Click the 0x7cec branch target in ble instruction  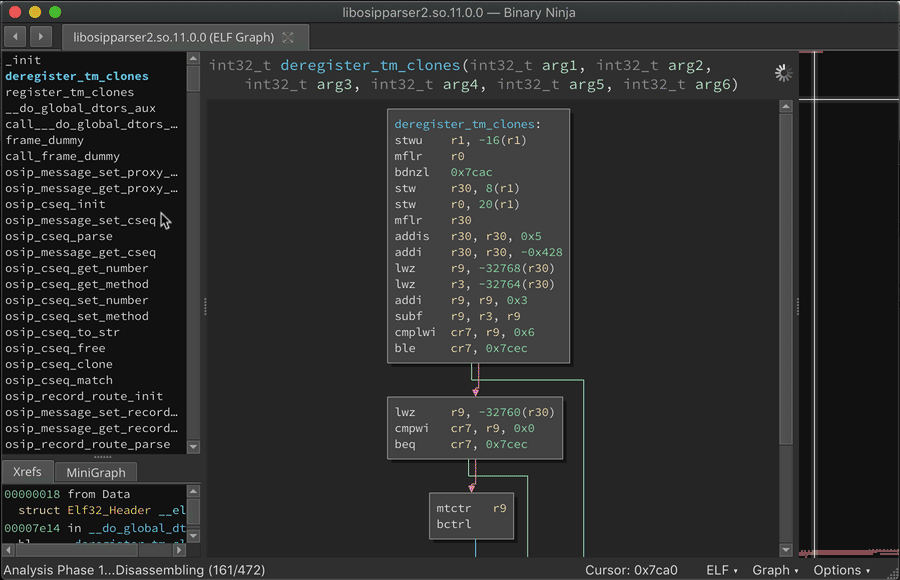coord(506,348)
